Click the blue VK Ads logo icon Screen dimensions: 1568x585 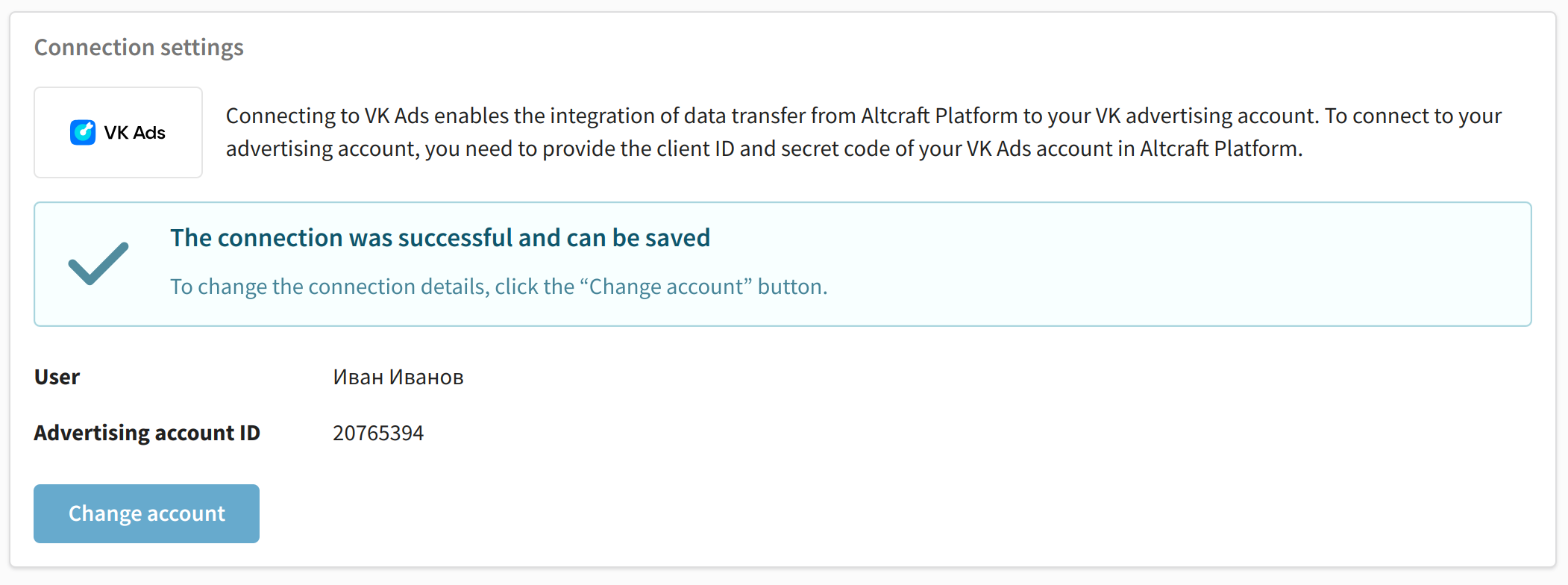coord(83,132)
